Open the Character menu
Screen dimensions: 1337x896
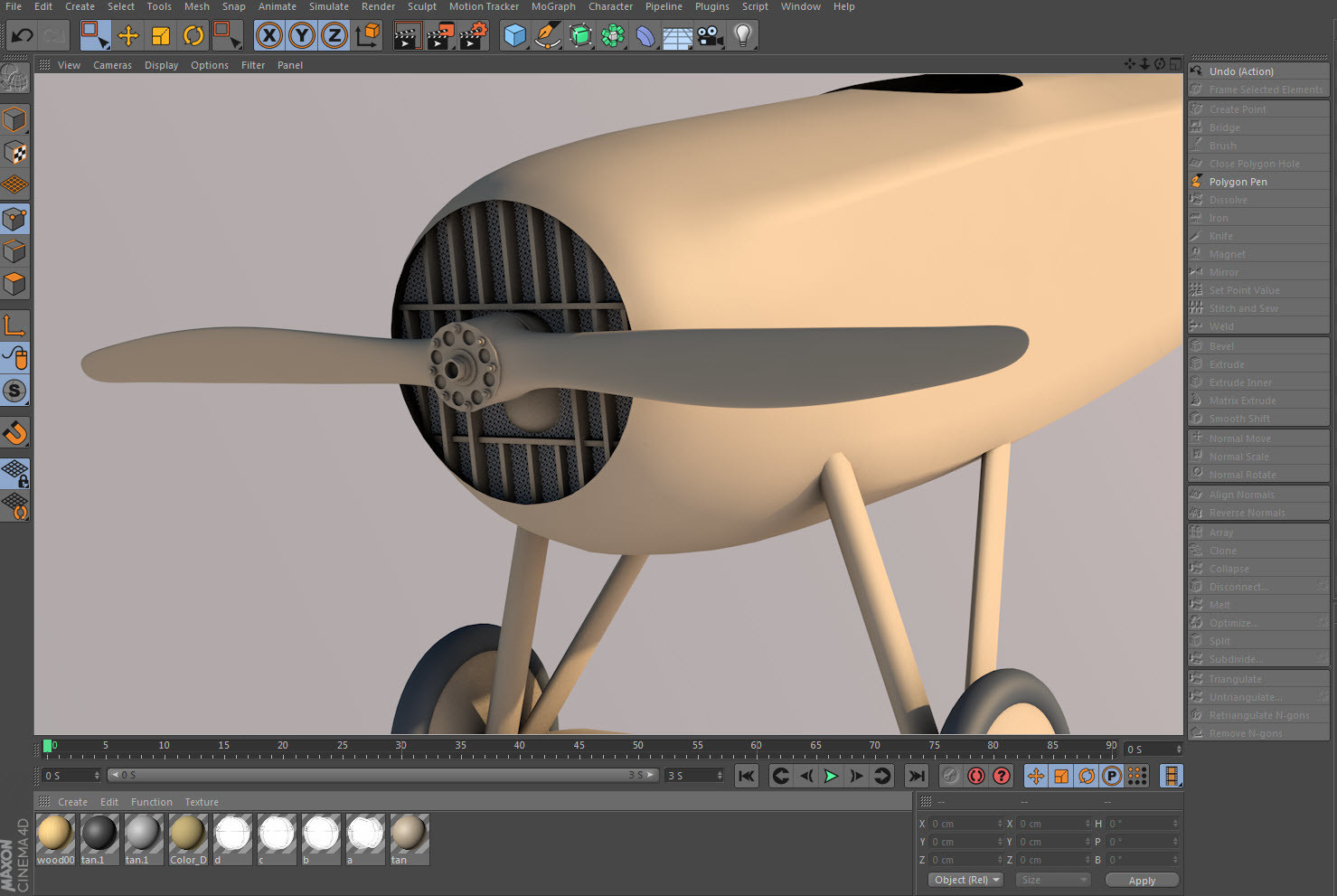pyautogui.click(x=611, y=6)
